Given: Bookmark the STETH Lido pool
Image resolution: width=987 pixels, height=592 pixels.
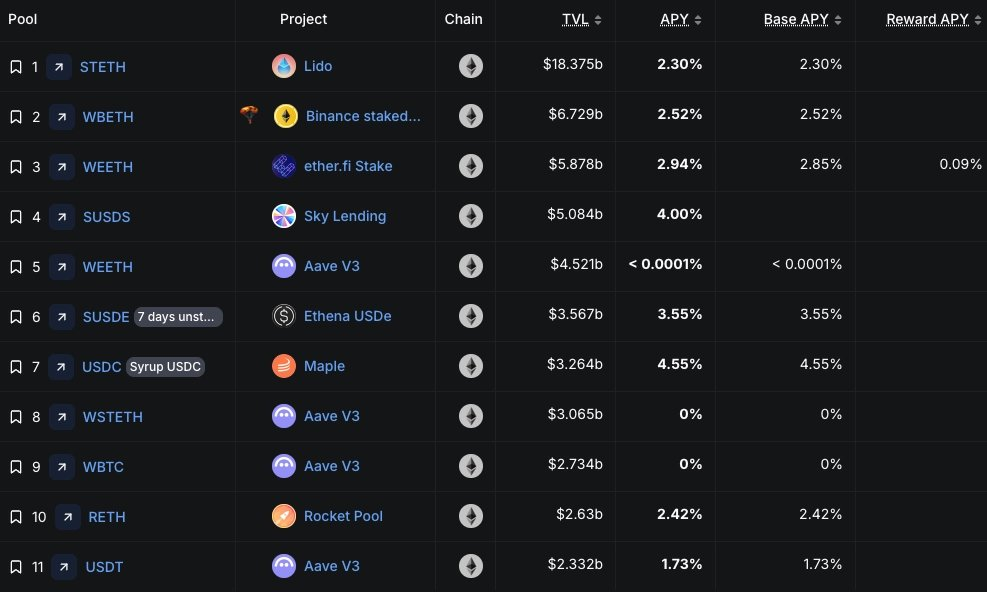Looking at the screenshot, I should [15, 67].
